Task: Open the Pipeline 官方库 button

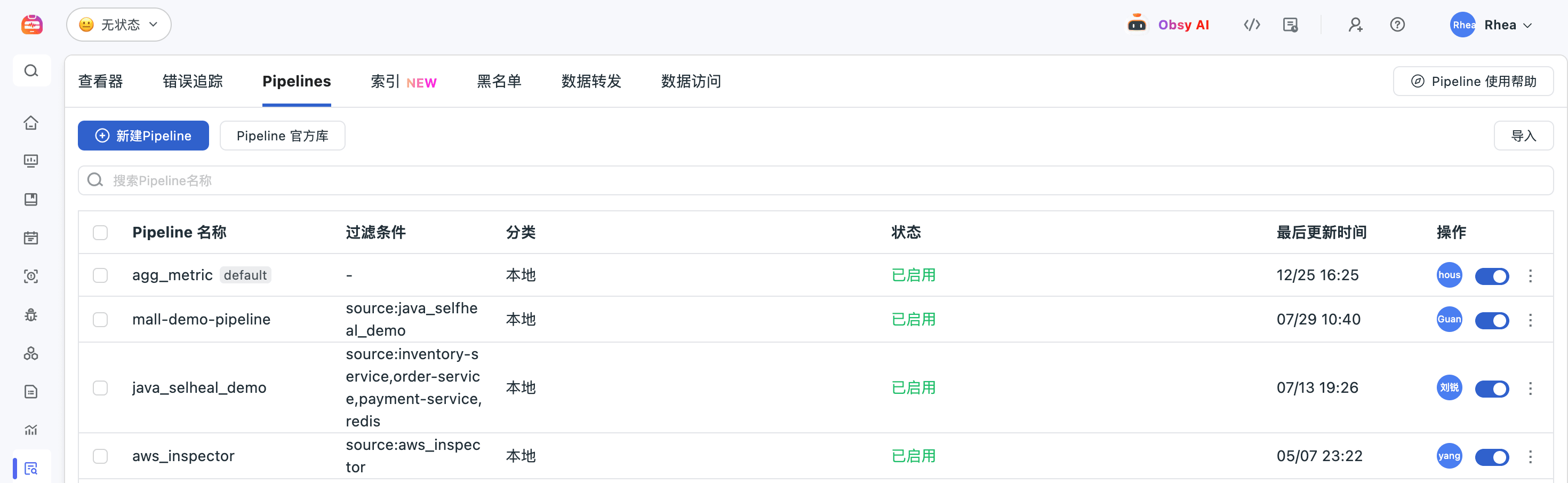Action: click(x=283, y=135)
